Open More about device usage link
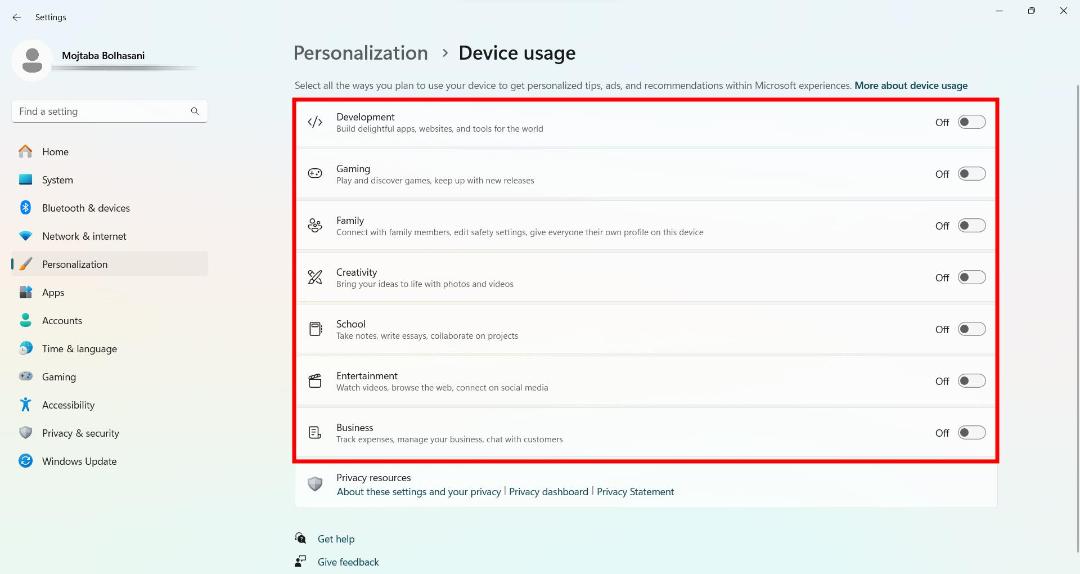Viewport: 1080px width, 574px height. [911, 85]
